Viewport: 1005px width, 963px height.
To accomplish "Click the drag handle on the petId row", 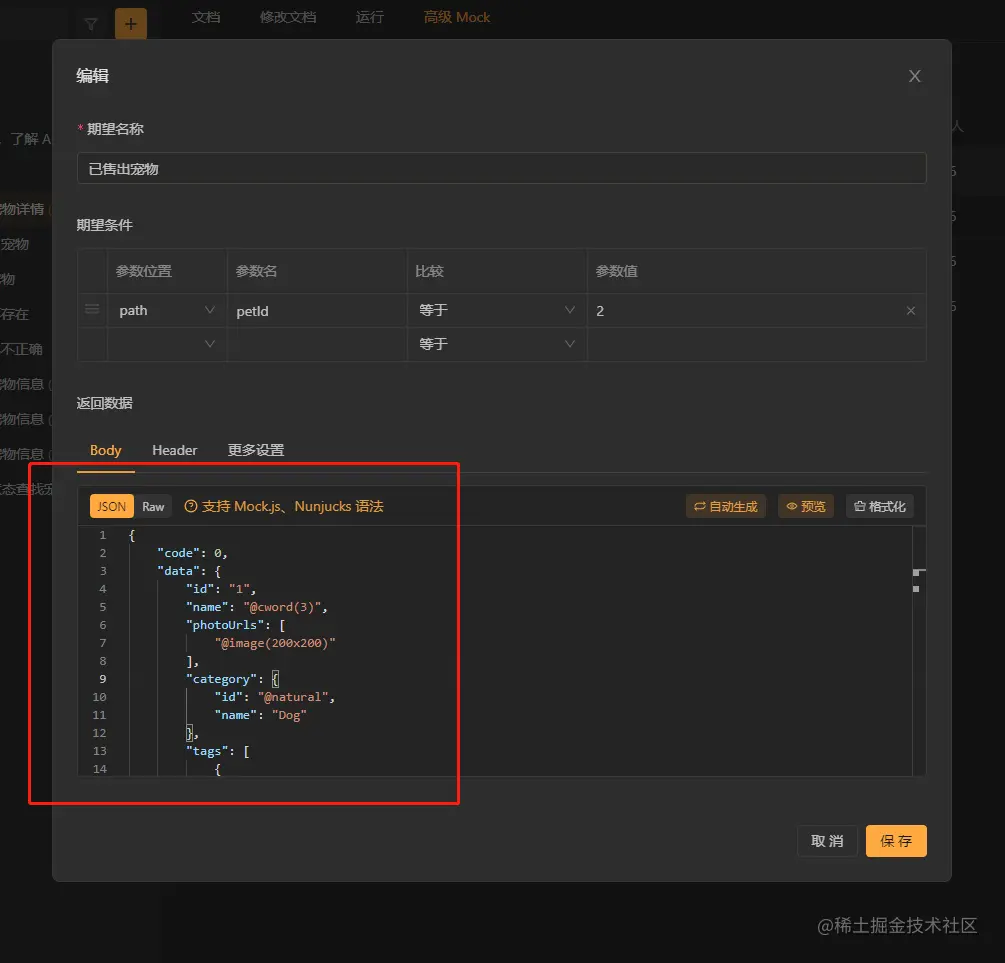I will (x=92, y=310).
